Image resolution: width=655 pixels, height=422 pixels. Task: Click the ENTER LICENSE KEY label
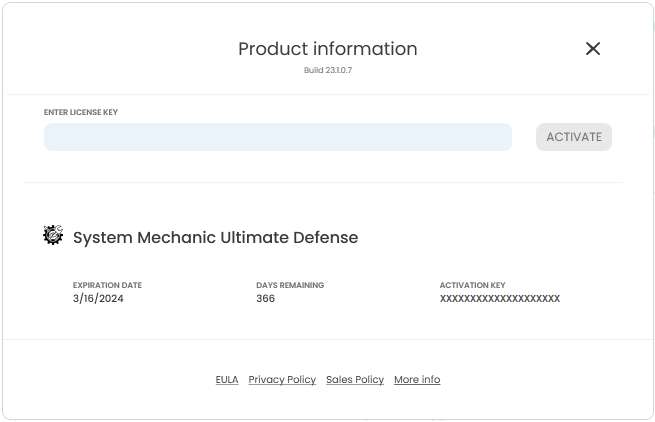[x=81, y=112]
